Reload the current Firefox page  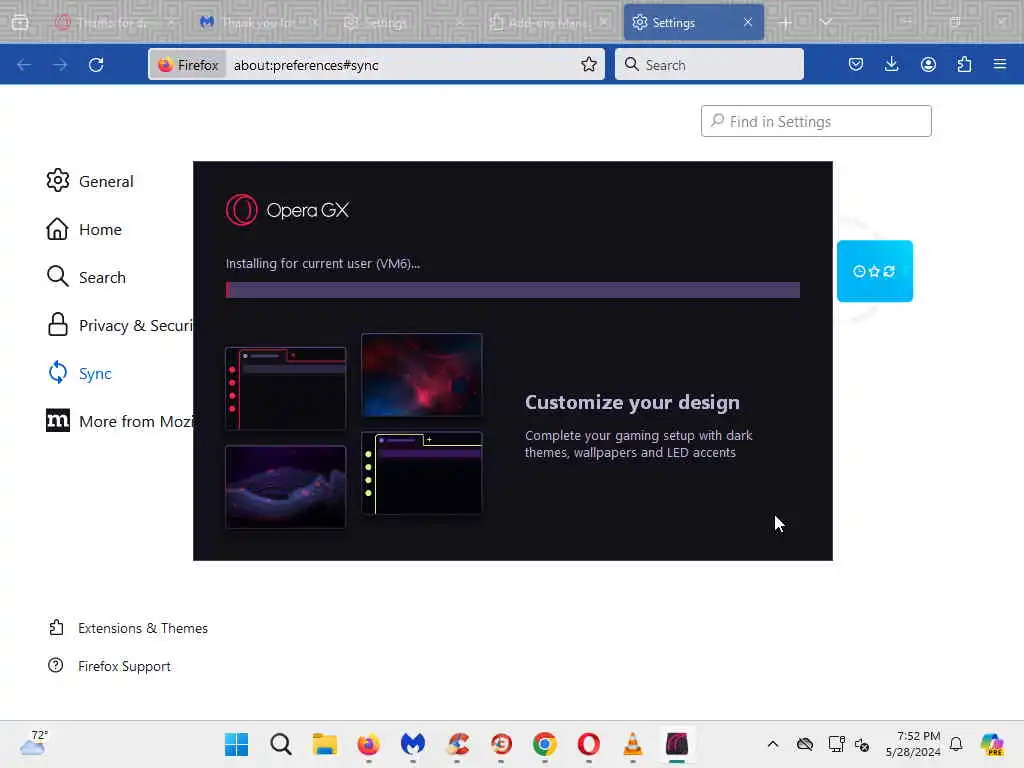click(96, 65)
